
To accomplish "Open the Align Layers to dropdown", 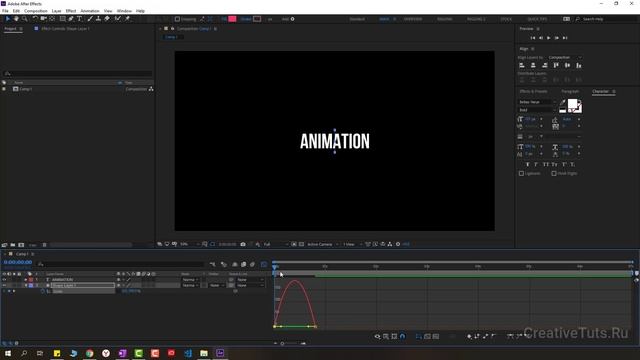I will click(565, 58).
